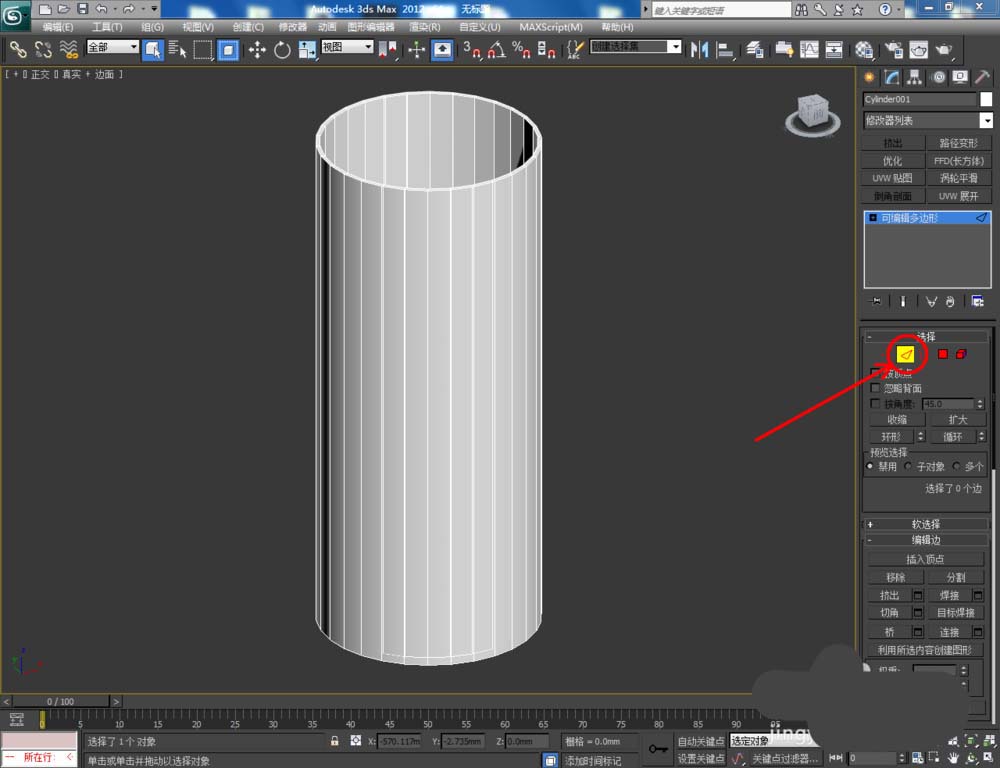1000x768 pixels.
Task: Click the render teapot icon
Action: pyautogui.click(x=943, y=49)
